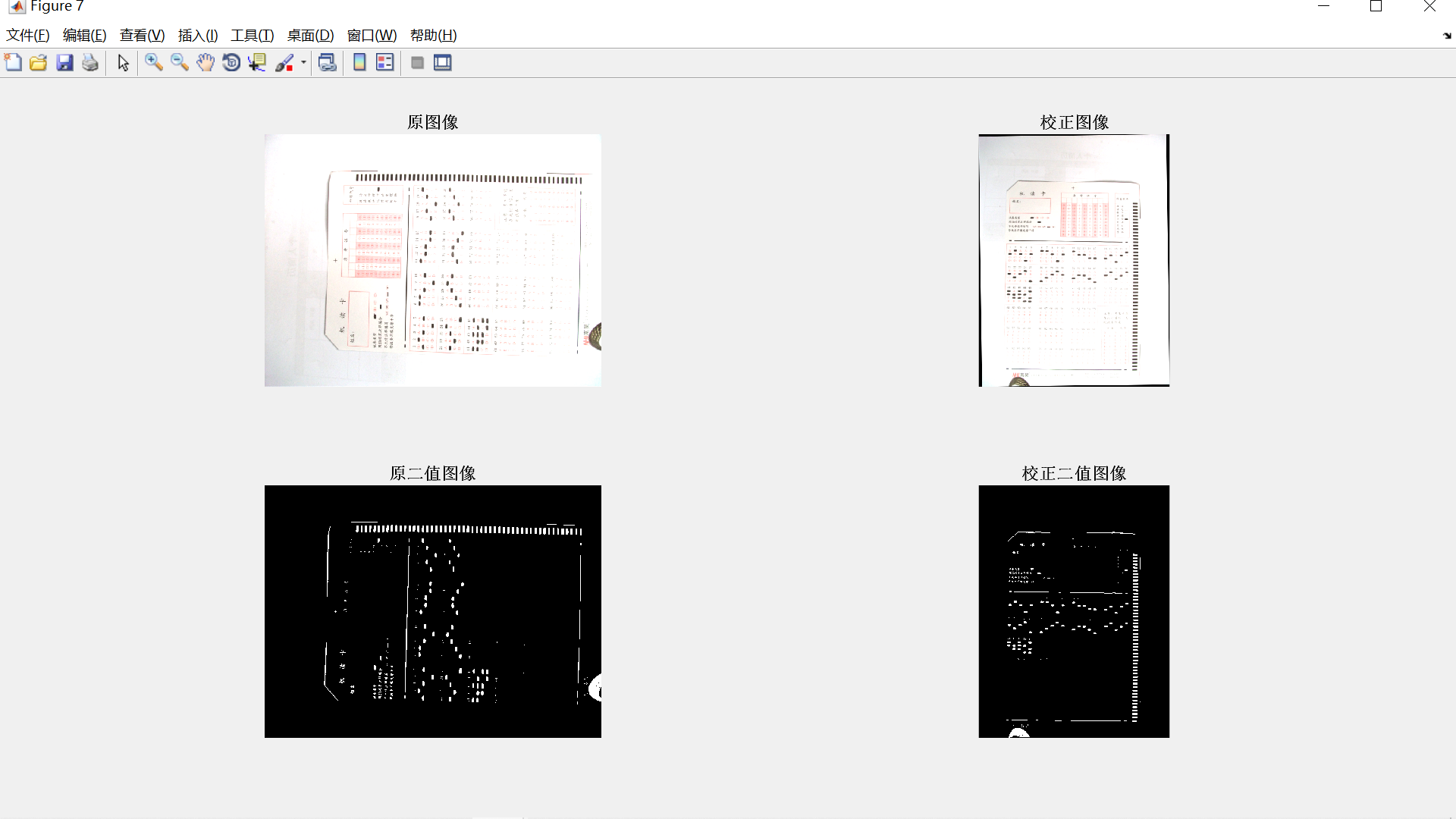This screenshot has height=819, width=1456.
Task: Print the figure with the printer icon
Action: (90, 63)
